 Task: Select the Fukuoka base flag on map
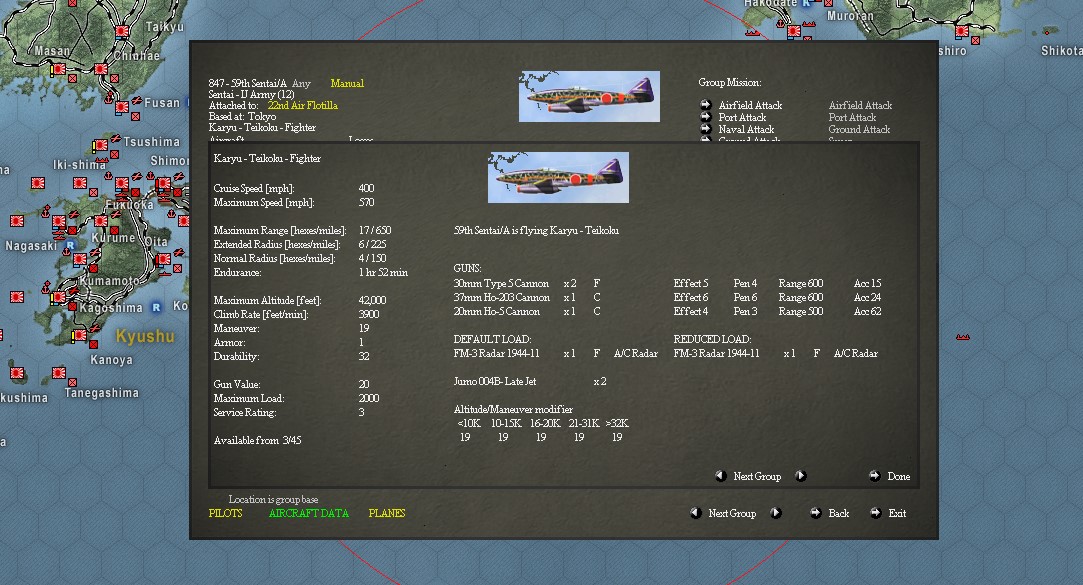(122, 183)
